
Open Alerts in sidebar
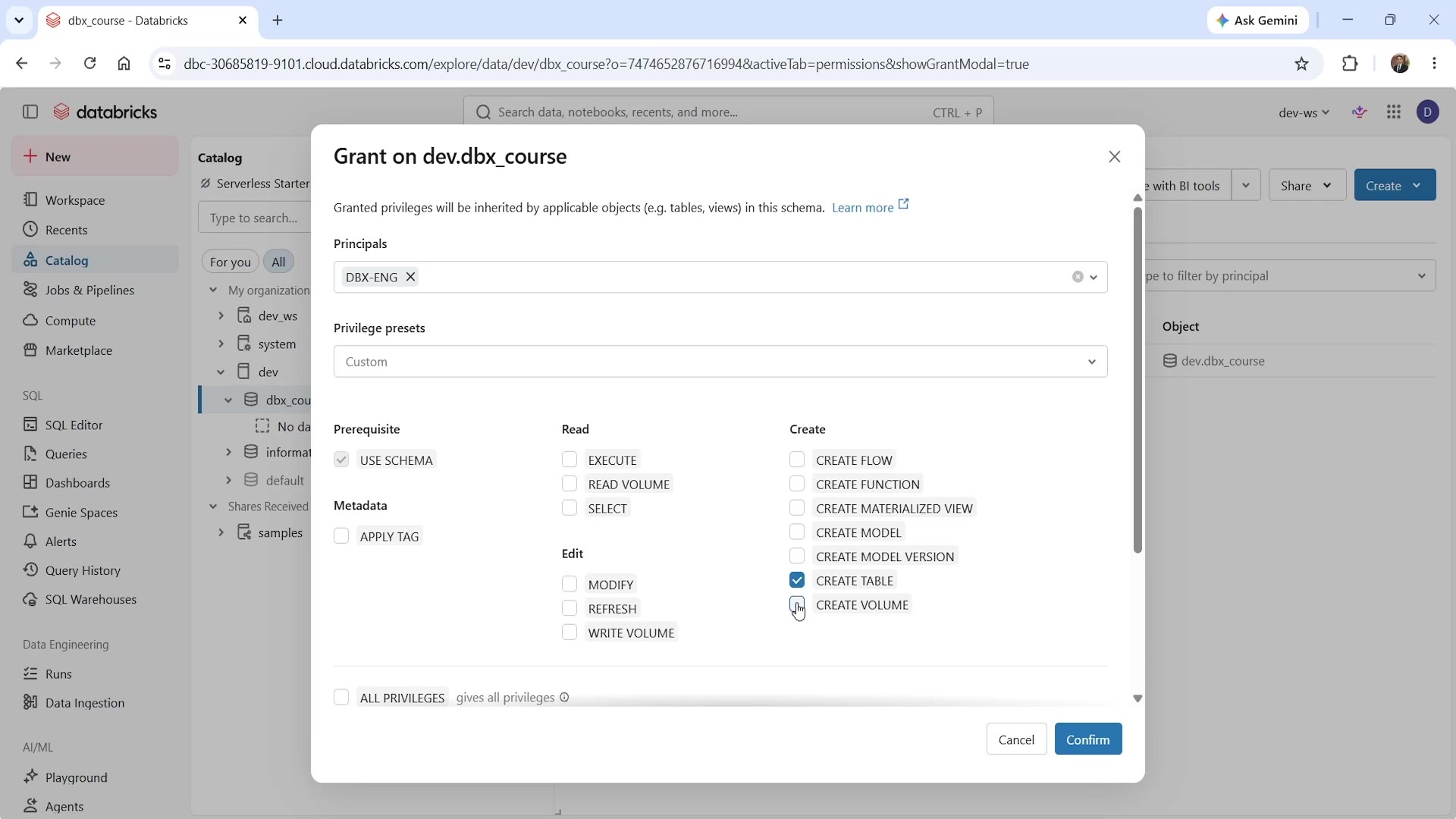coord(95,541)
